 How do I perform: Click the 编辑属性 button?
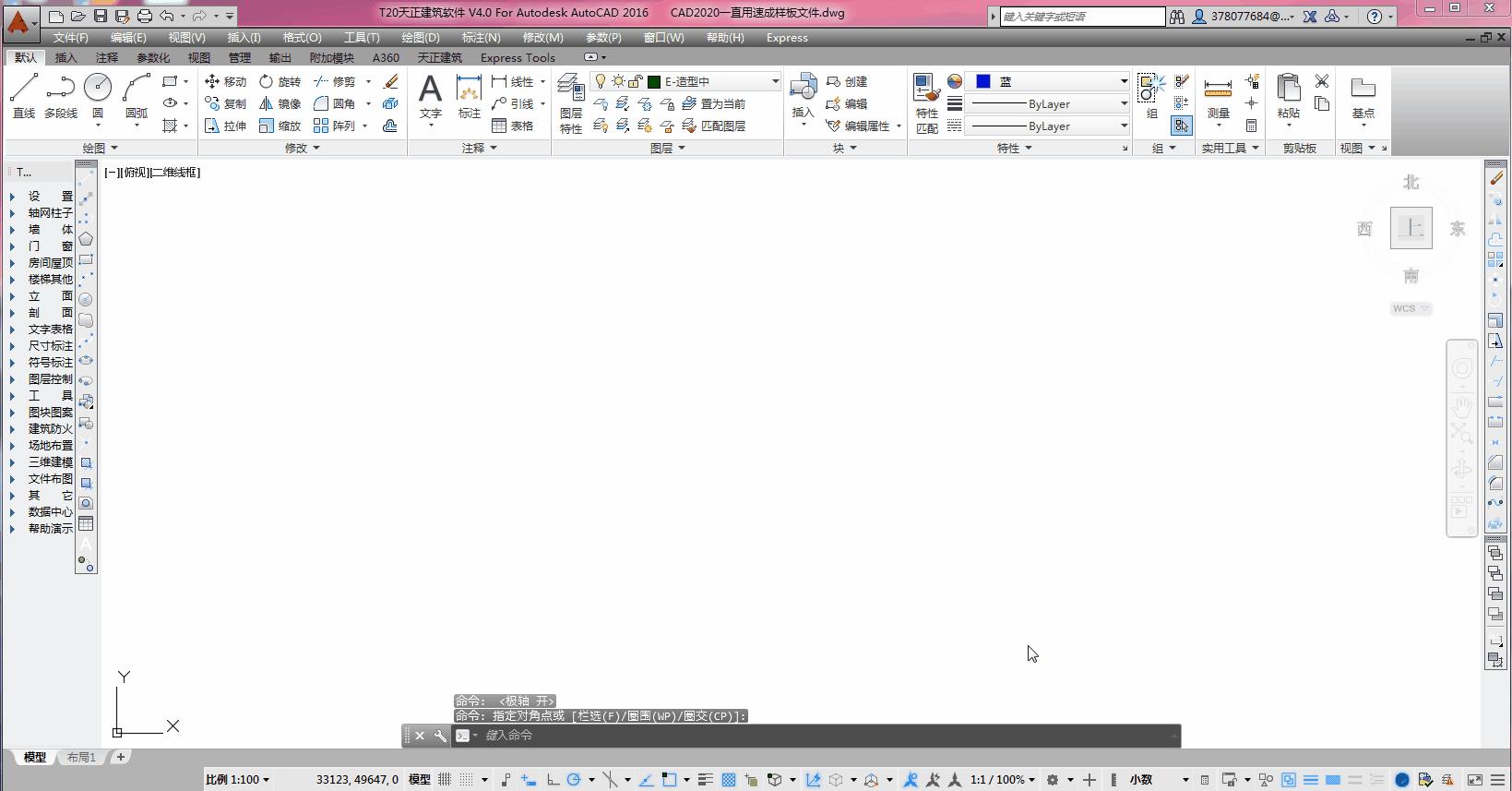[863, 126]
